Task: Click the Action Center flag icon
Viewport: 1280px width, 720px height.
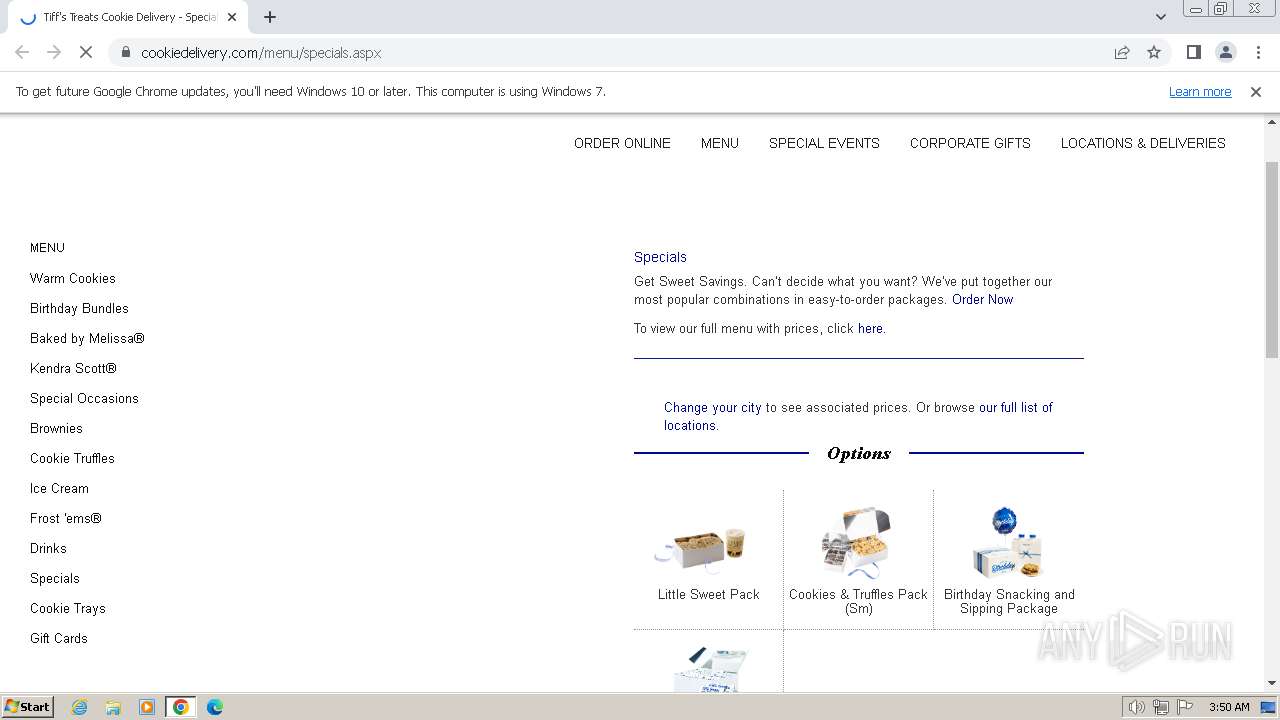Action: (x=1185, y=707)
